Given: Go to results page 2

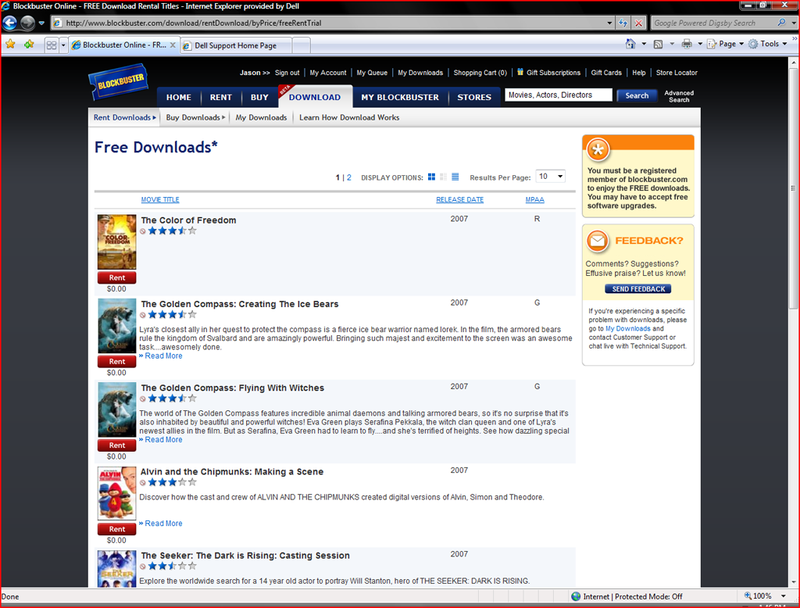Looking at the screenshot, I should tap(349, 178).
